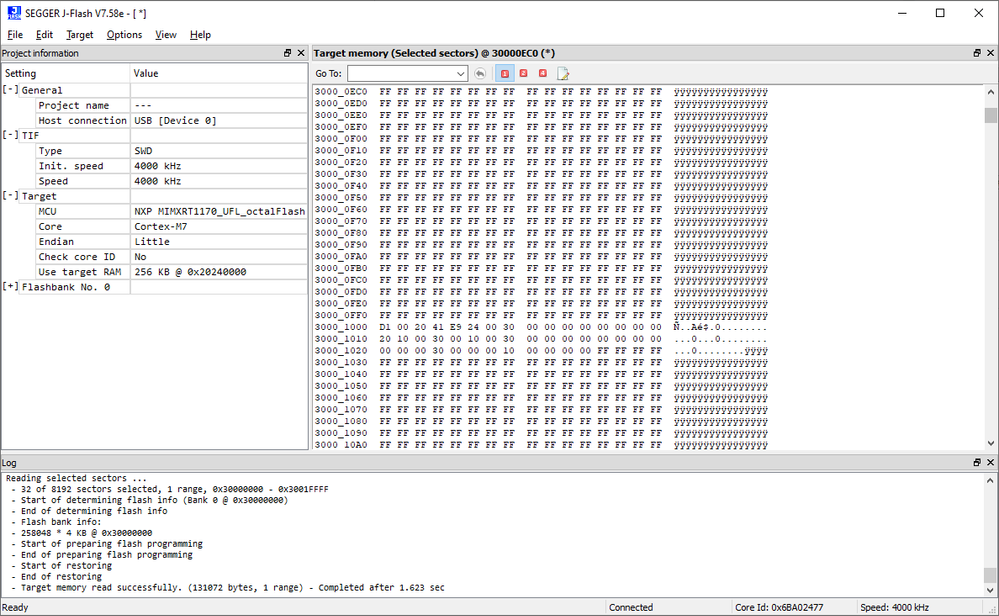Collapse the TIF section

[10, 135]
